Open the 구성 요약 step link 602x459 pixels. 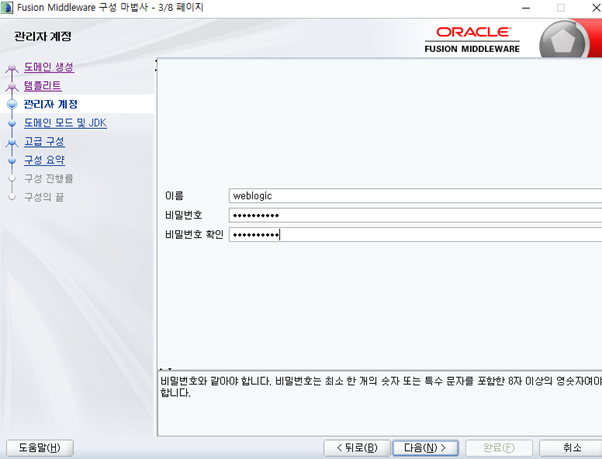pos(45,160)
